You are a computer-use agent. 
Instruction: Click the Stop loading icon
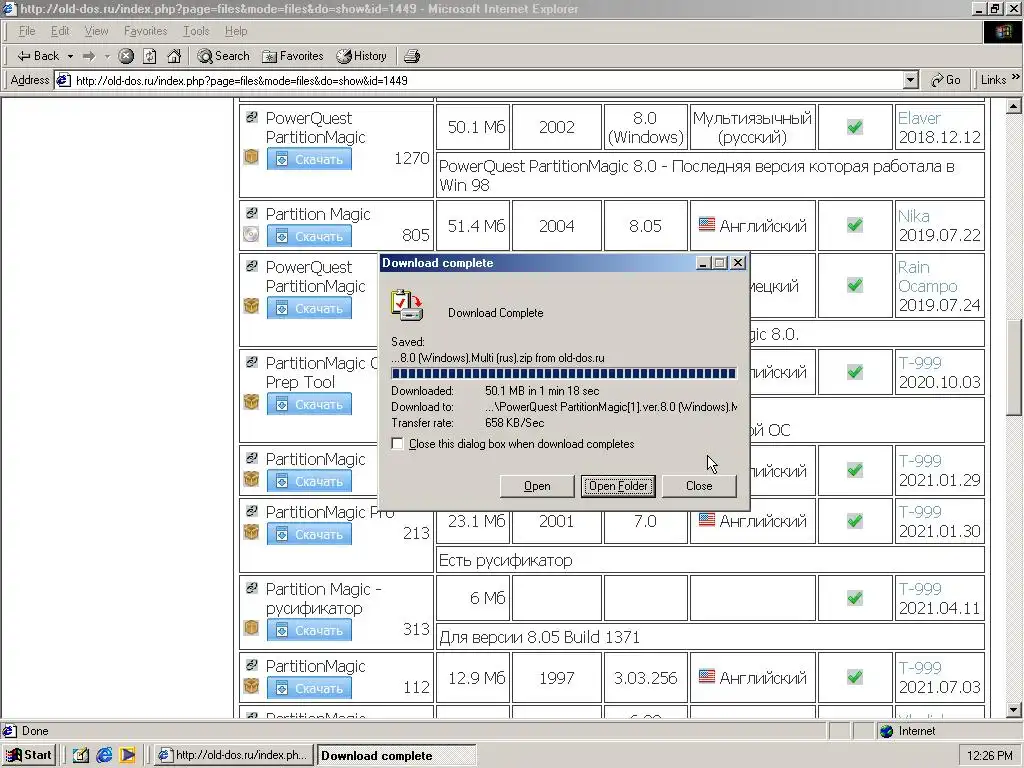126,56
